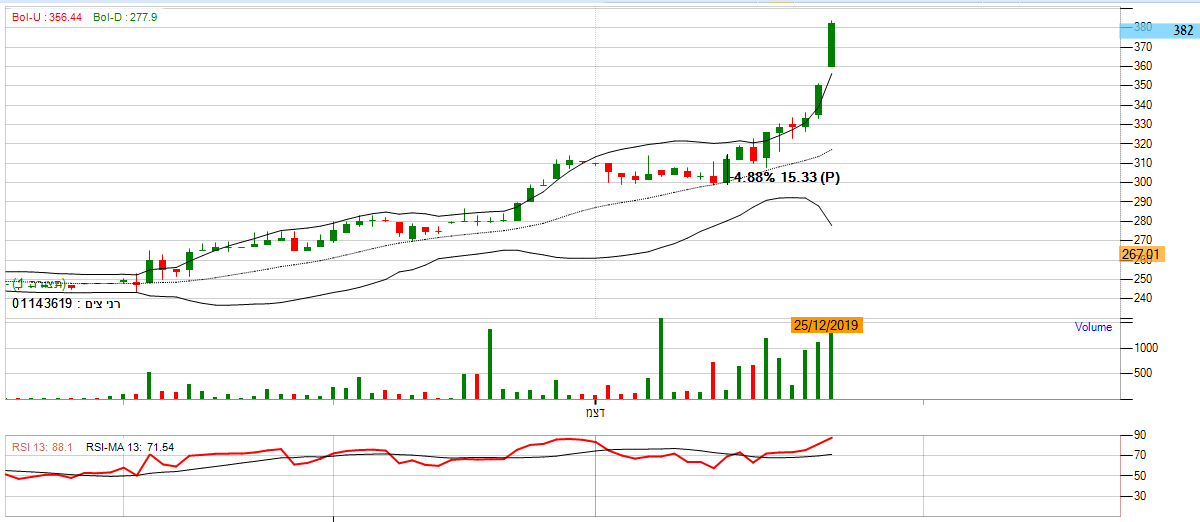
Task: Click the RSI 13: 88.1 label
Action: [42, 446]
